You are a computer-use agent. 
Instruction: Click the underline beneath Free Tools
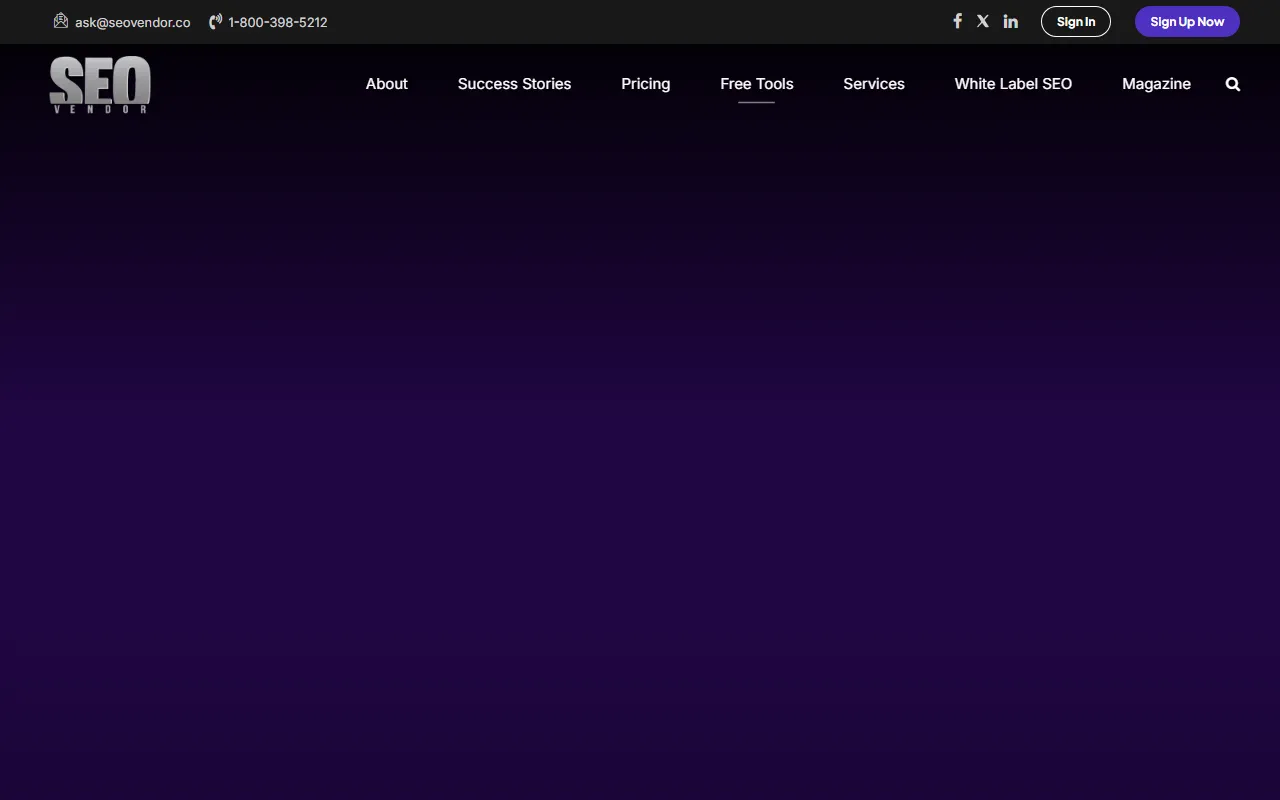click(756, 102)
